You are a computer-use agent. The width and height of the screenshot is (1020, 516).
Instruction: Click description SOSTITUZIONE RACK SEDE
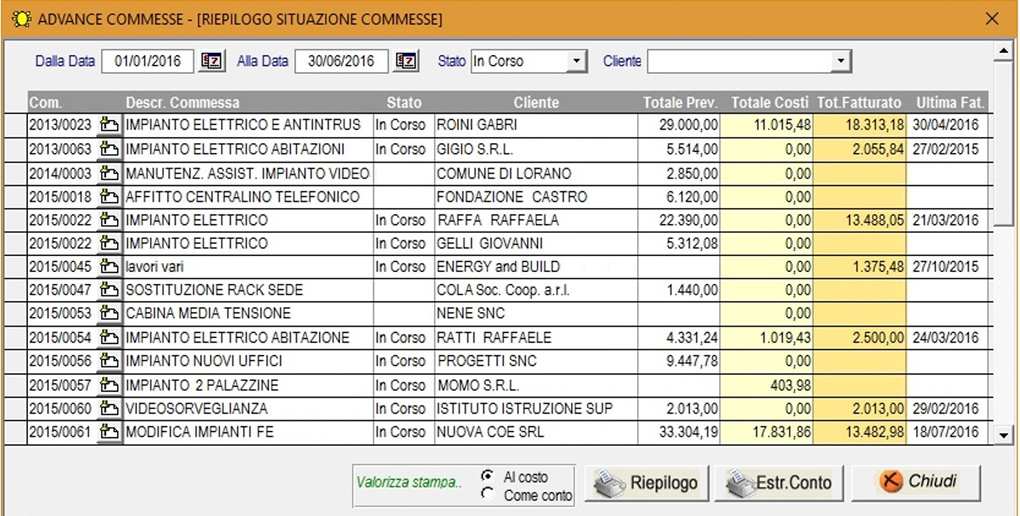(248, 290)
